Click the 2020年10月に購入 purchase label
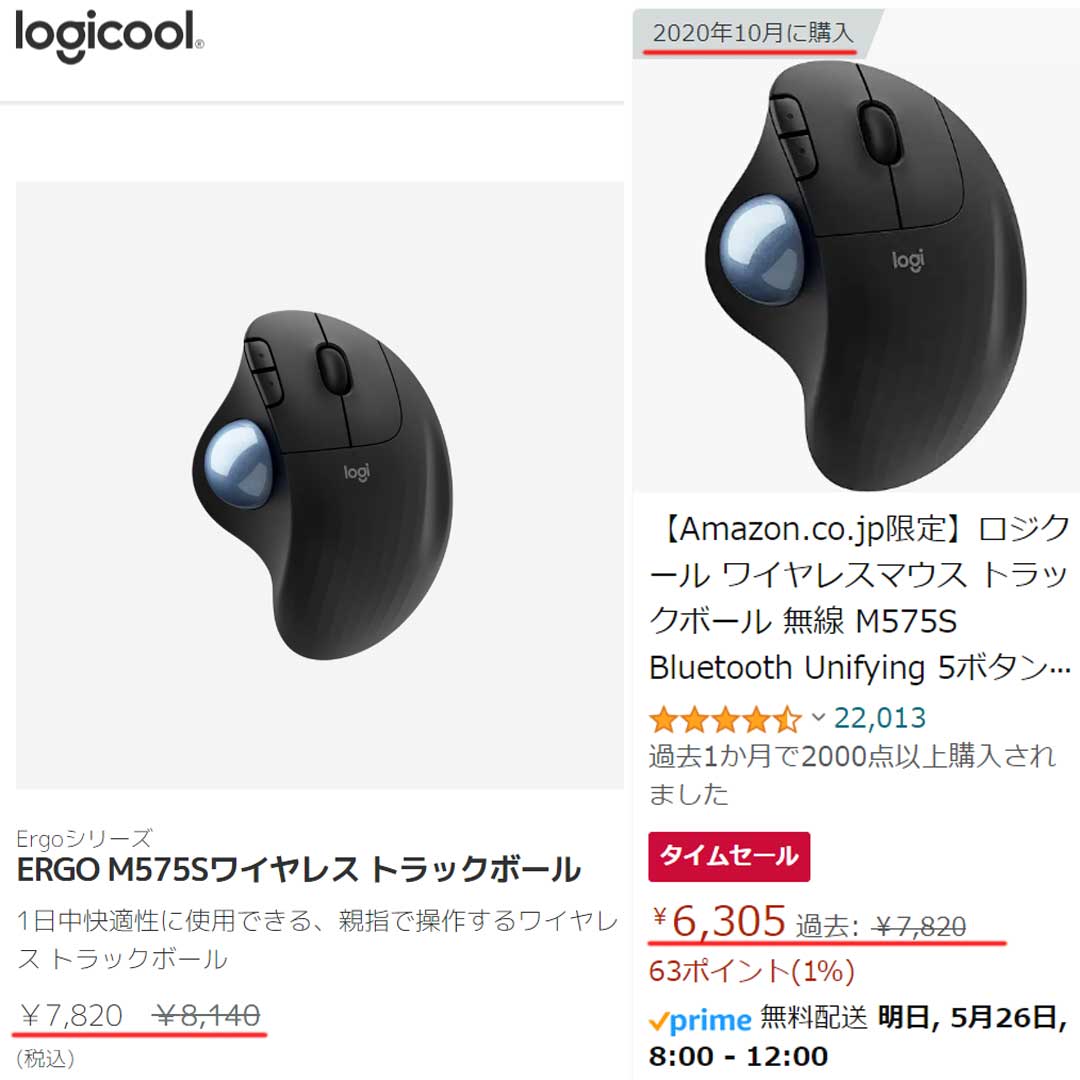Image resolution: width=1080 pixels, height=1080 pixels. click(753, 32)
